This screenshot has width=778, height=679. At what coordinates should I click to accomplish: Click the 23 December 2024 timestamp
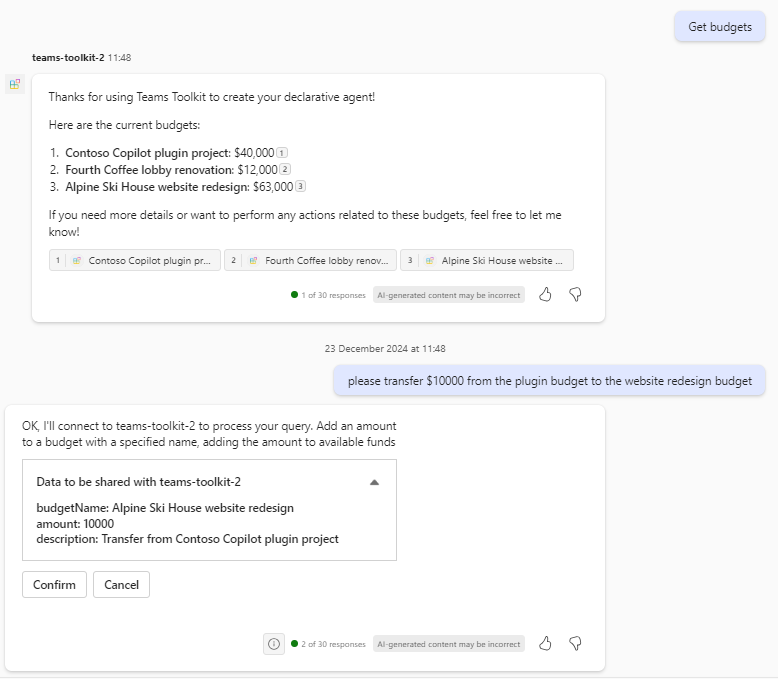(385, 348)
